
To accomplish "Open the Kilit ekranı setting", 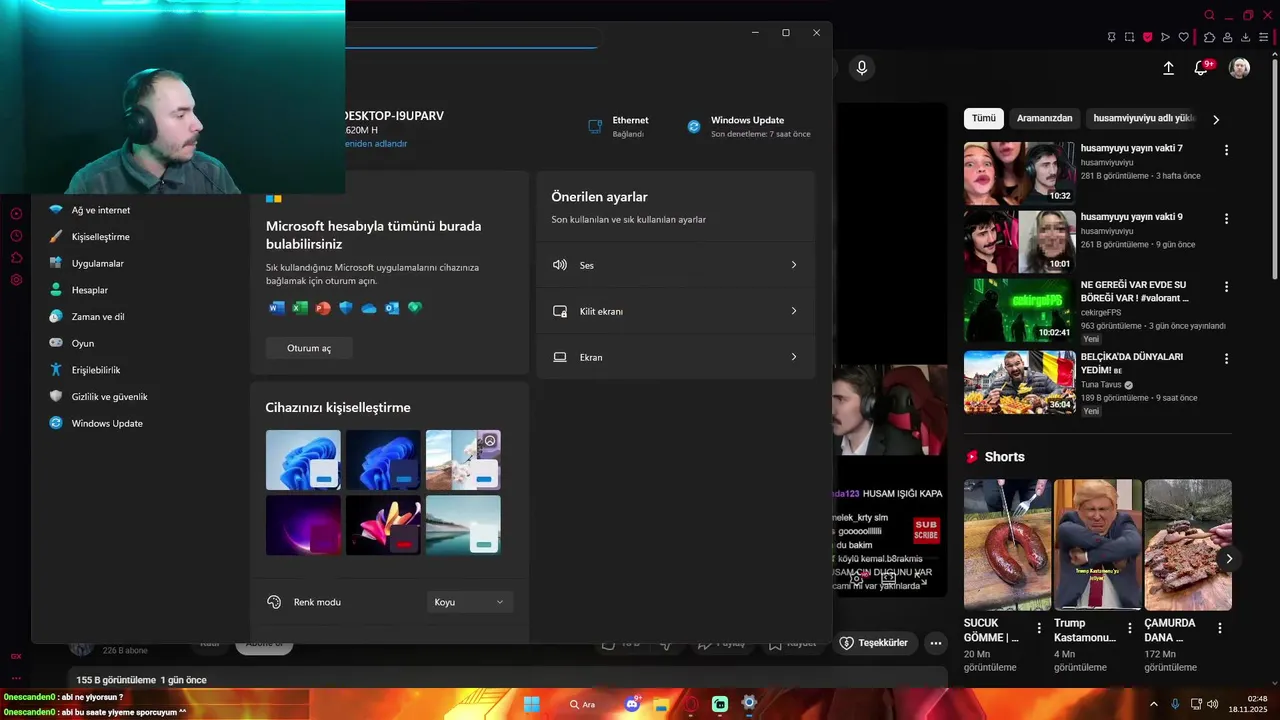I will 676,311.
